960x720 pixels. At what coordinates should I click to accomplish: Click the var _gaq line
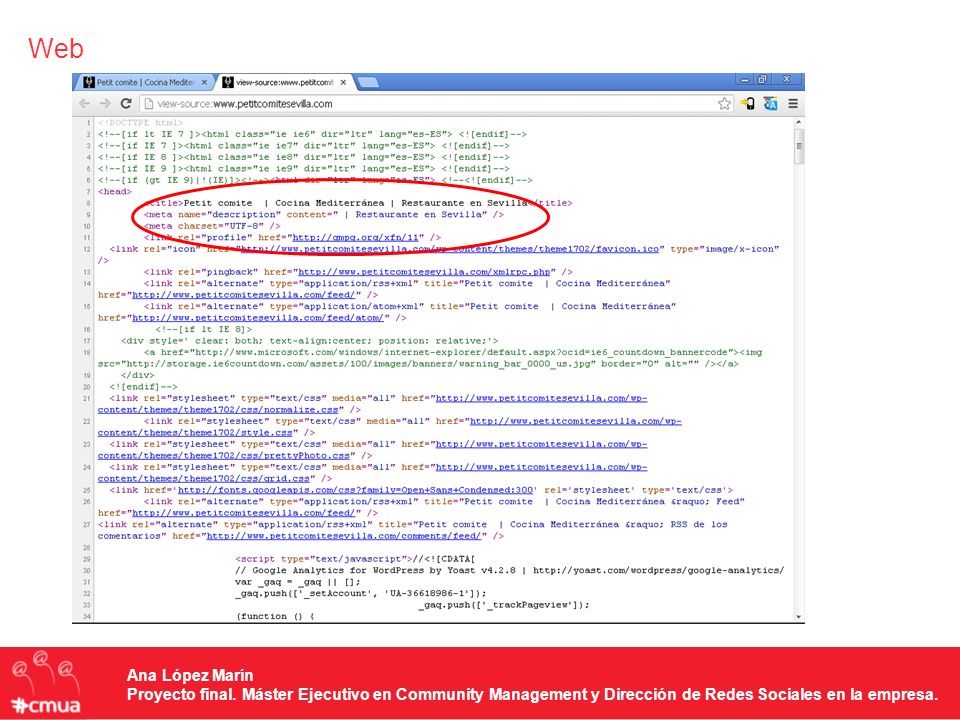click(x=298, y=582)
